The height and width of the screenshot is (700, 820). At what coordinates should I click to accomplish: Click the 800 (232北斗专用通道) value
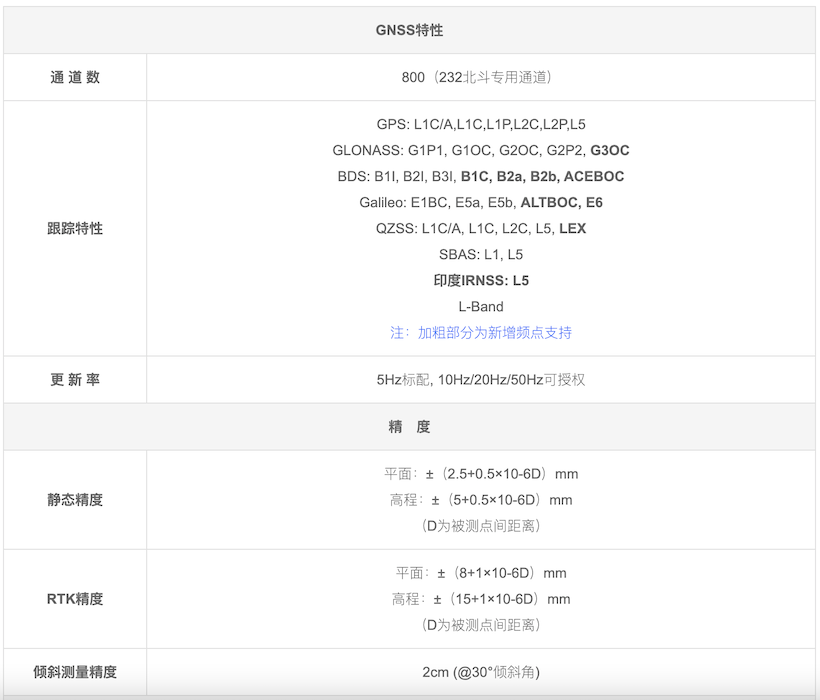point(476,77)
